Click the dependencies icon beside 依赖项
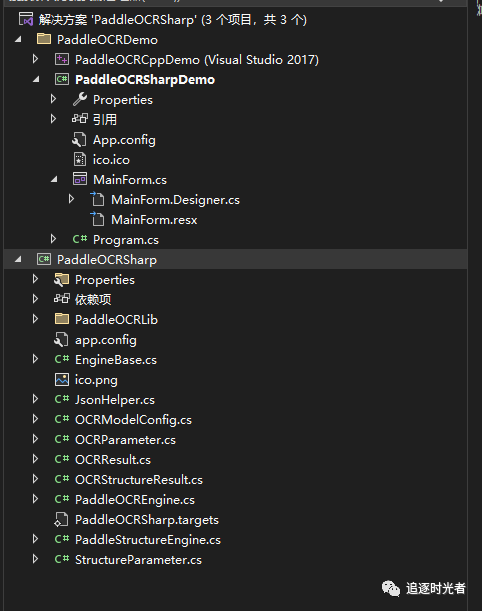The image size is (482, 611). 62,298
